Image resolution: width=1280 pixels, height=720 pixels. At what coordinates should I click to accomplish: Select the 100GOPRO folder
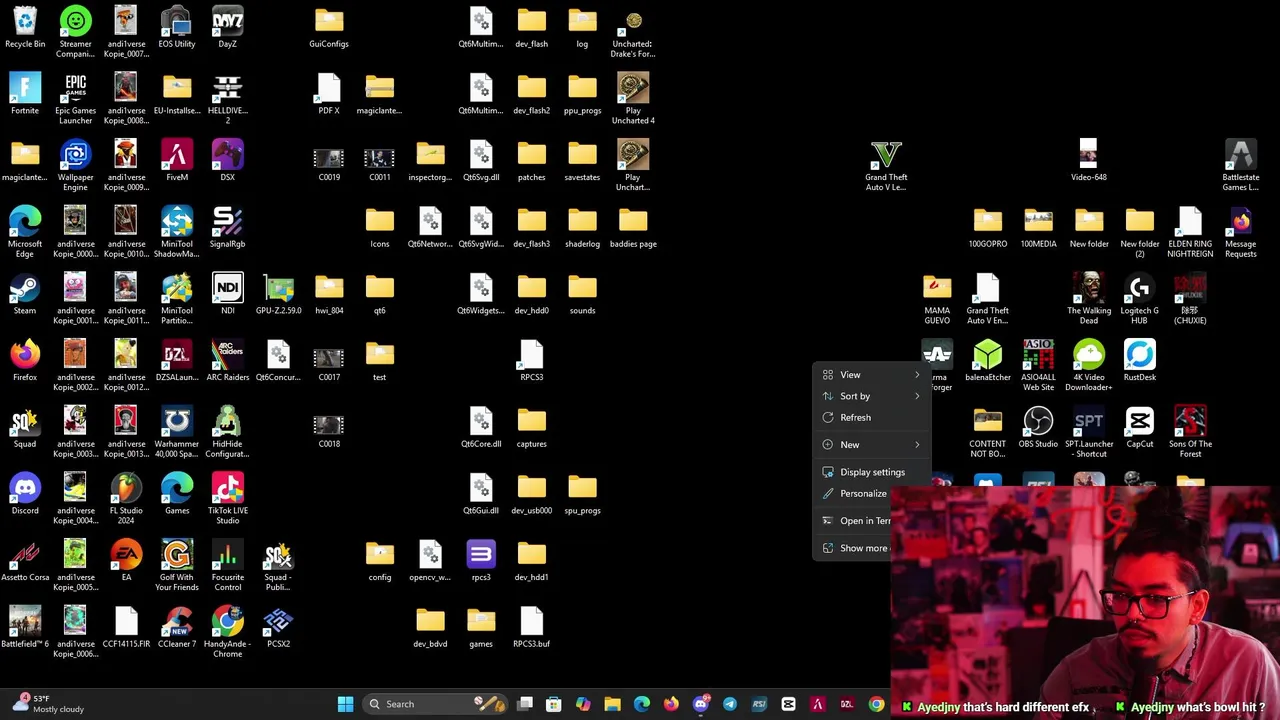coord(987,227)
